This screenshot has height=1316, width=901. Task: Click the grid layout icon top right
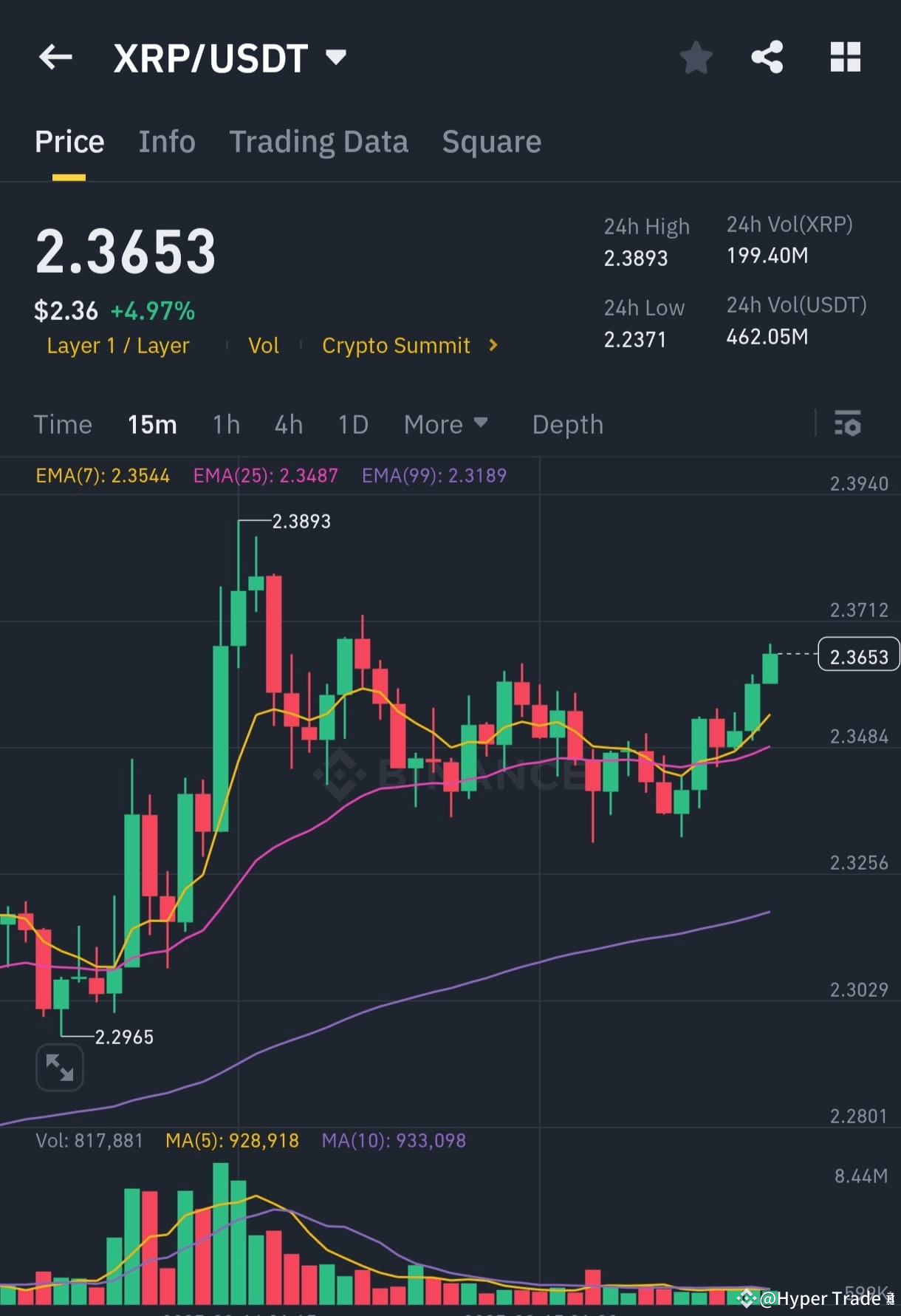coord(845,57)
